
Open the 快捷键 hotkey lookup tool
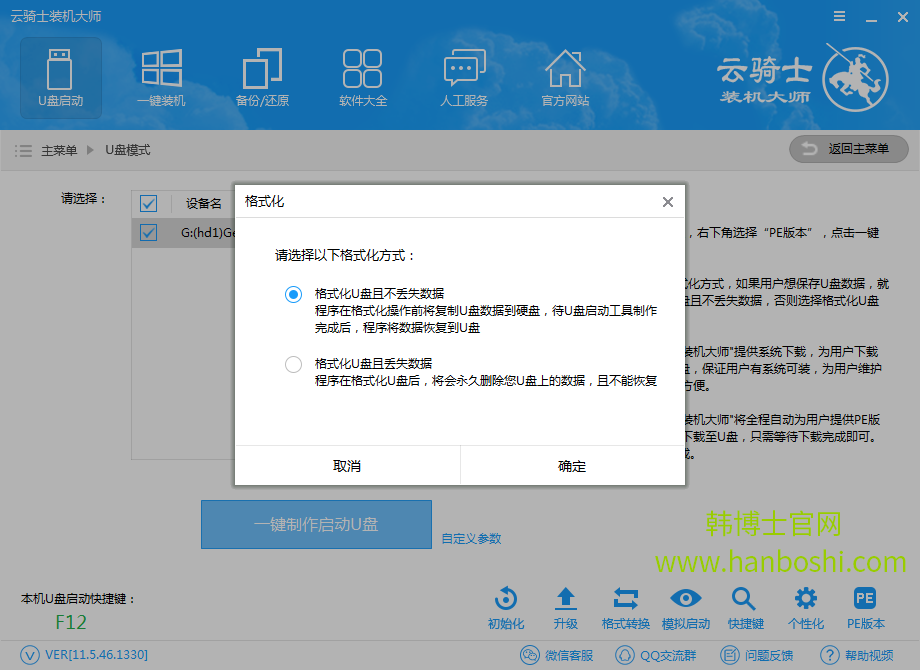(745, 607)
